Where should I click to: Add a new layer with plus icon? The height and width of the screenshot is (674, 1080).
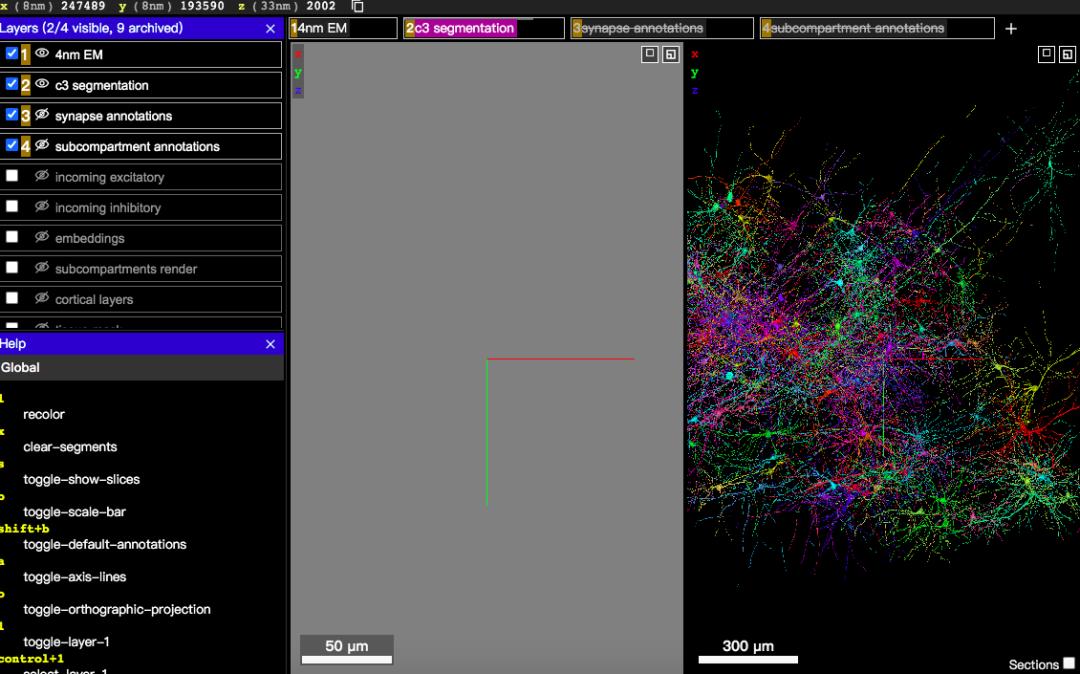(x=1010, y=29)
